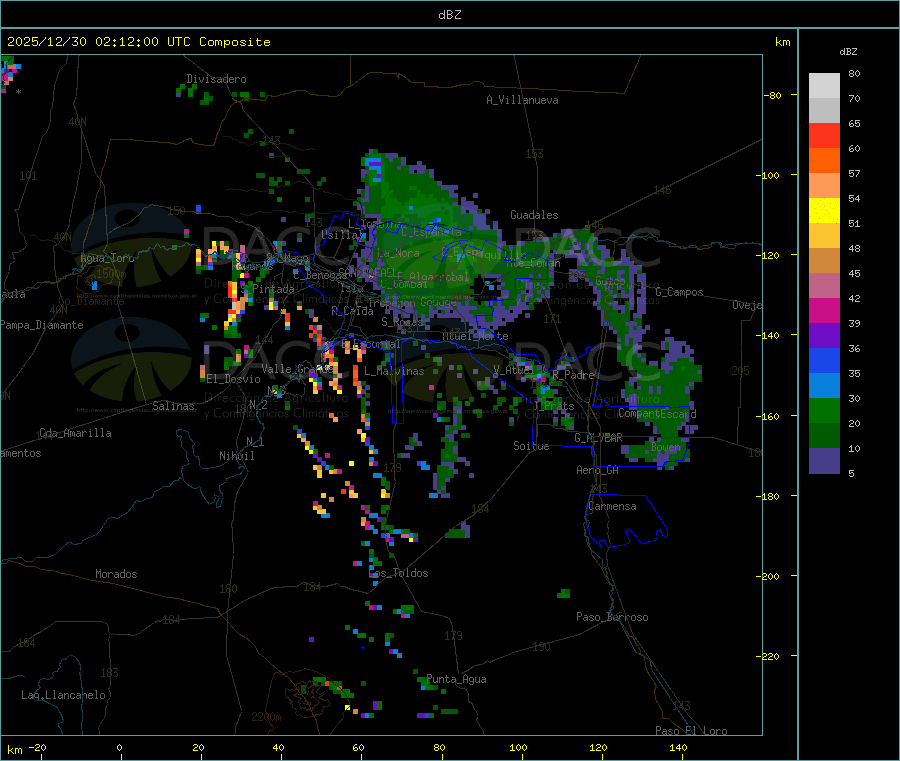Select the 54 dBZ yellow legend swatch
The height and width of the screenshot is (761, 900).
pos(824,211)
